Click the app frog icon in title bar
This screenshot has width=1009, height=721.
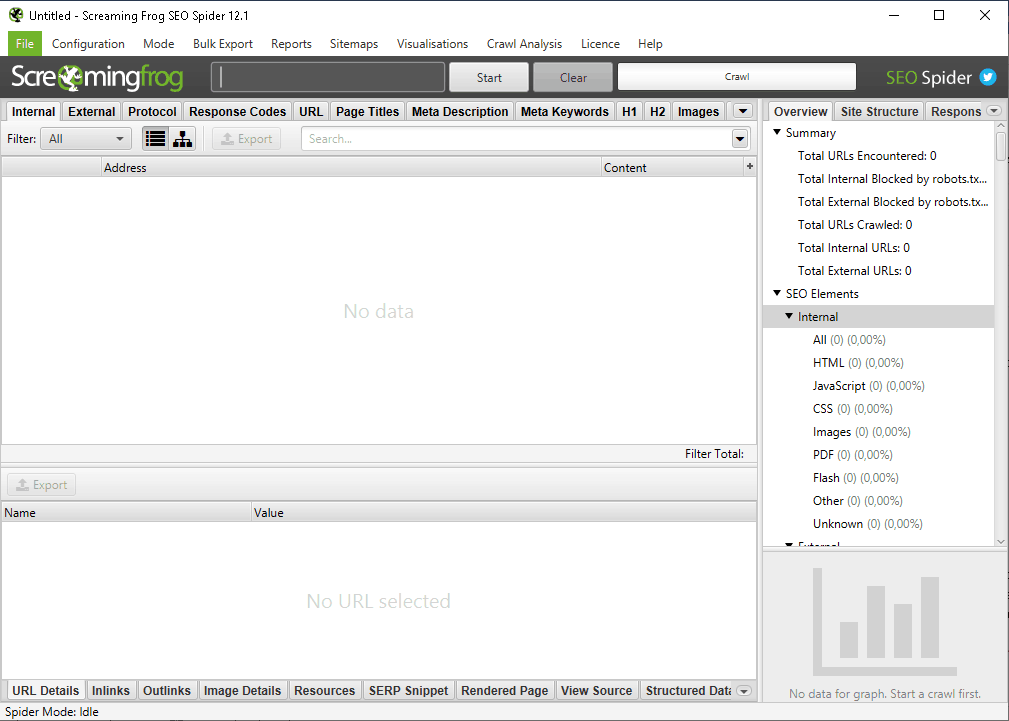15,15
